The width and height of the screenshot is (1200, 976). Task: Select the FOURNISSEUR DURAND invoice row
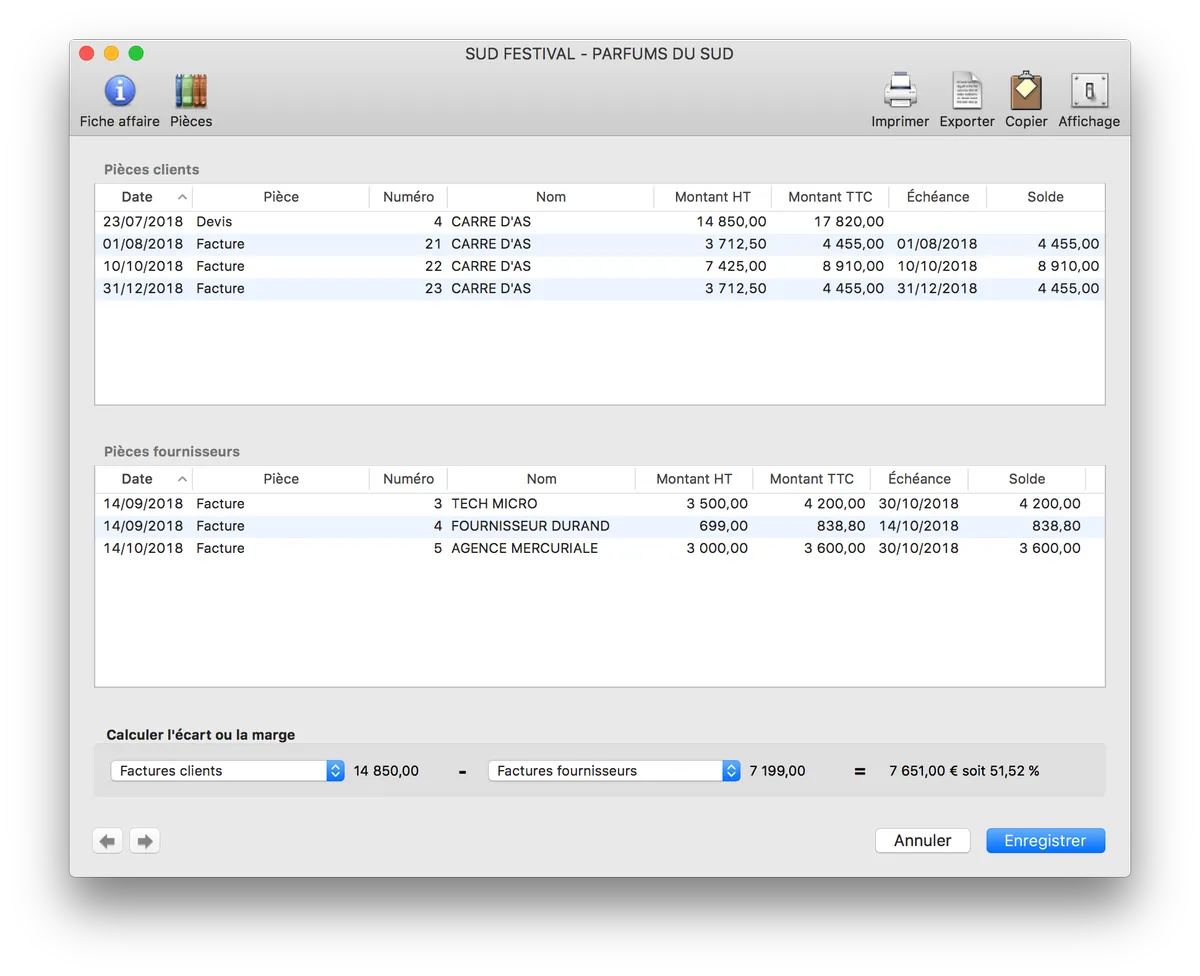coord(600,526)
